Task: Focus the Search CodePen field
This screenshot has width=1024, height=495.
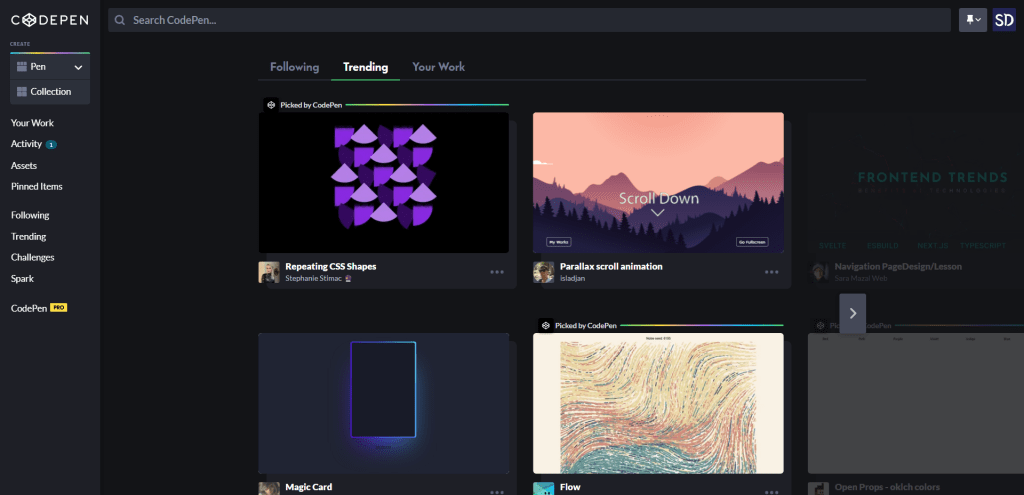Action: click(530, 20)
